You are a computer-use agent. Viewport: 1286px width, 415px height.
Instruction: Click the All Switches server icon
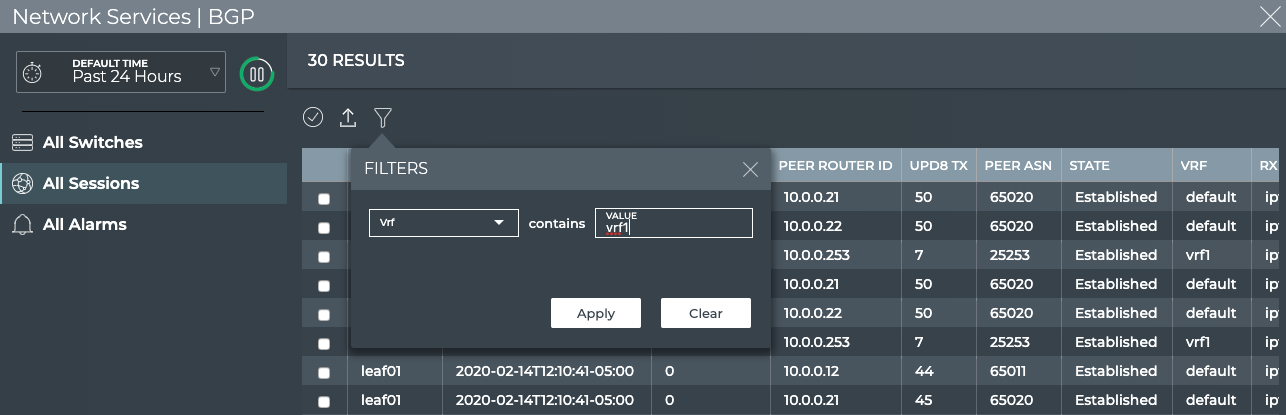pyautogui.click(x=22, y=143)
